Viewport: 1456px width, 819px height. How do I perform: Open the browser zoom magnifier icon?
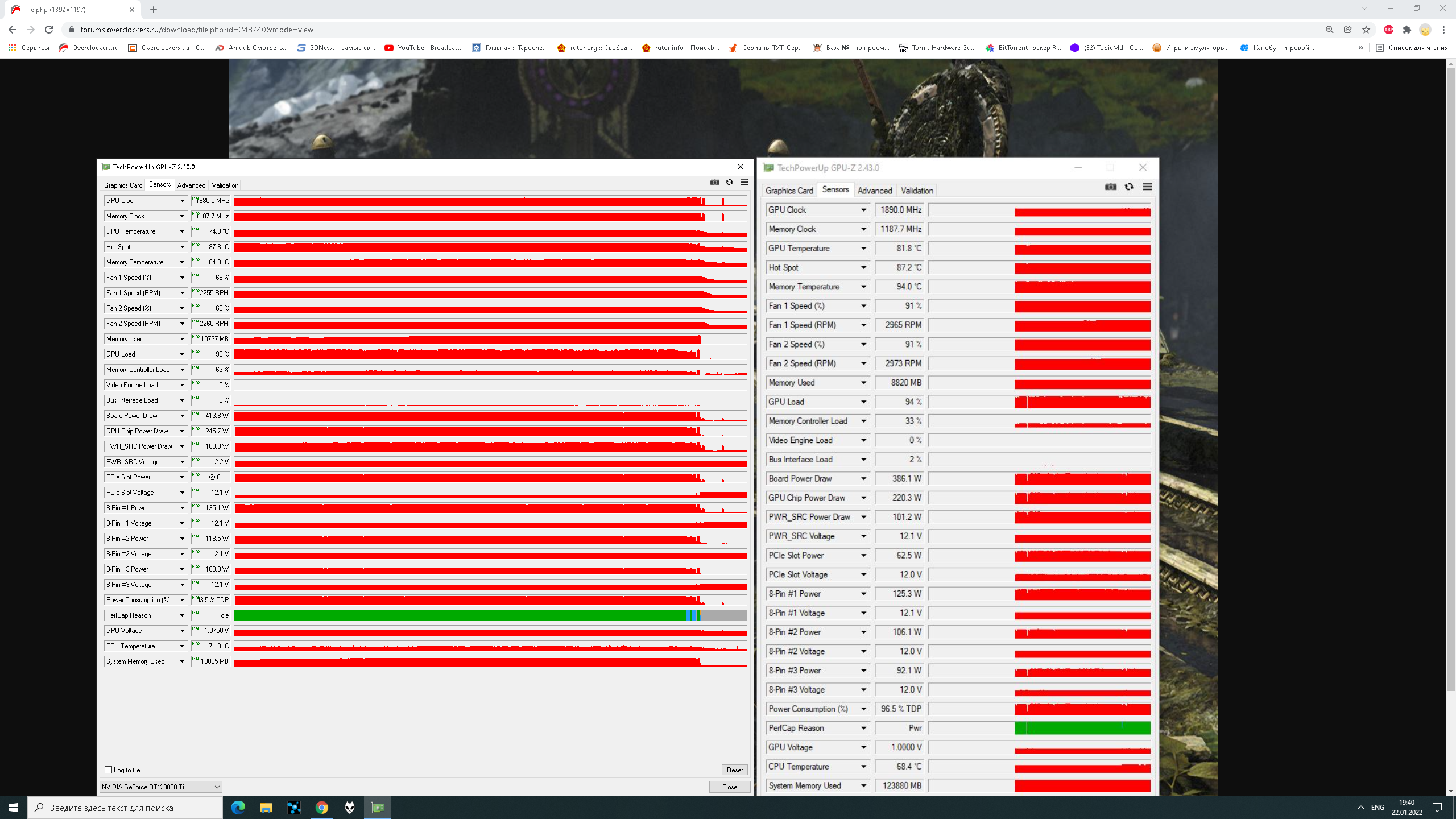[1330, 30]
